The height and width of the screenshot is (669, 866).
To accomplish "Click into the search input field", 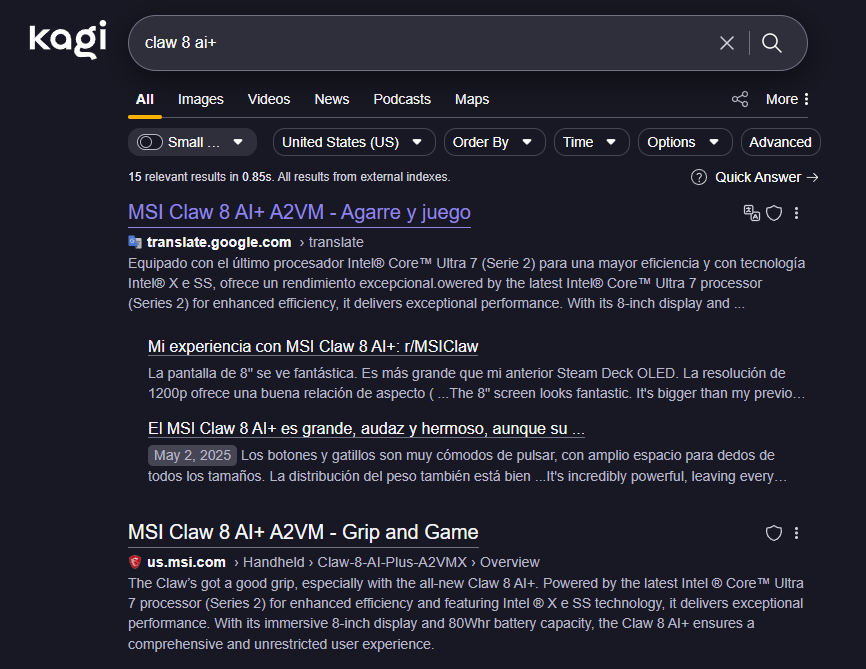I will click(x=420, y=43).
